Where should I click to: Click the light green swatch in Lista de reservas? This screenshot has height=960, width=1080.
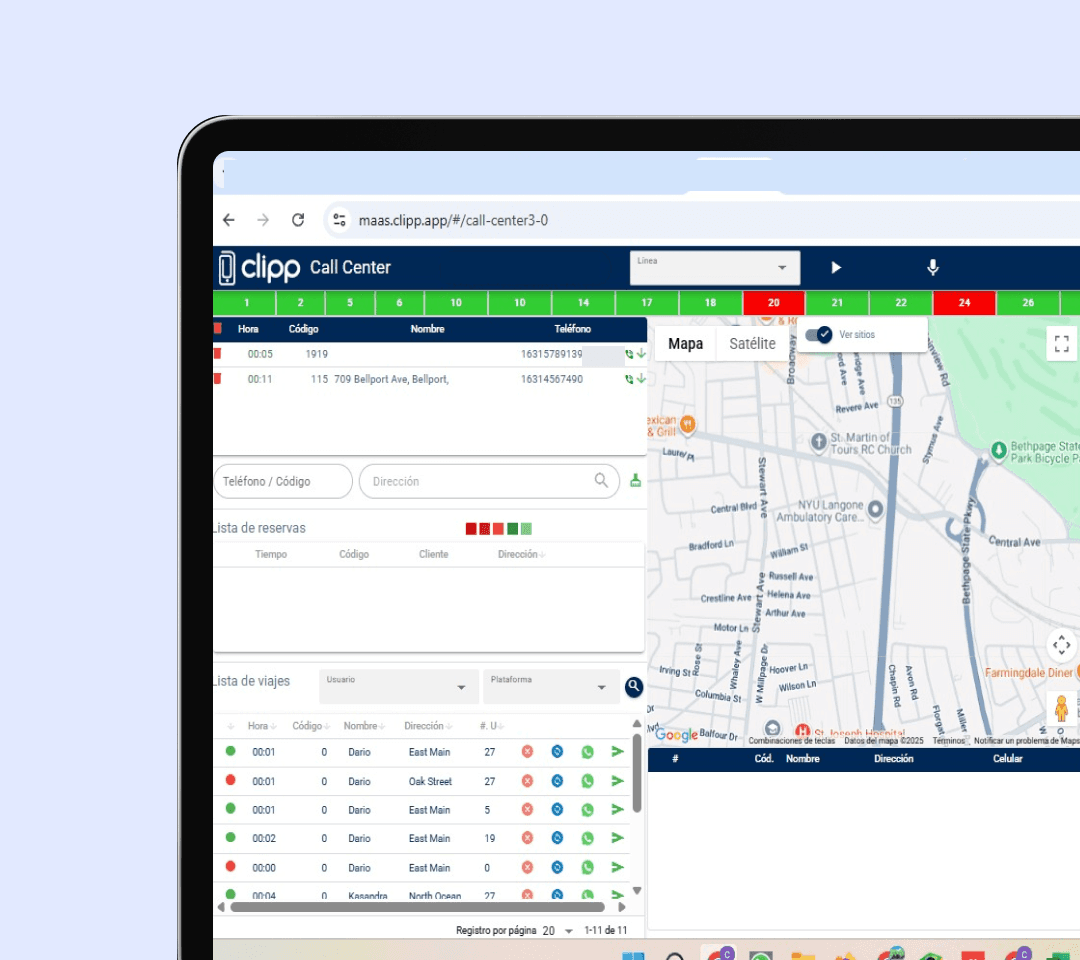526,529
